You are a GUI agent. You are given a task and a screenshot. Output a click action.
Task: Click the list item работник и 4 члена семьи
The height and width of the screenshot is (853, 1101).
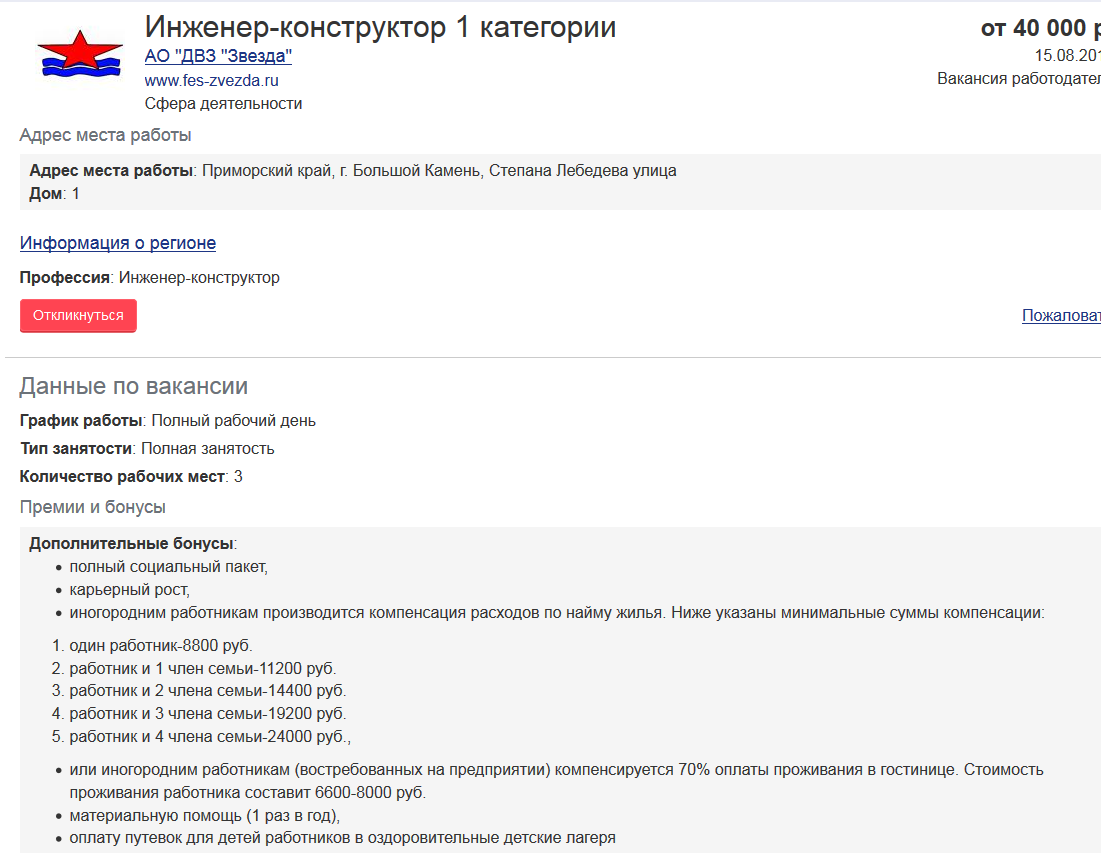click(x=210, y=737)
